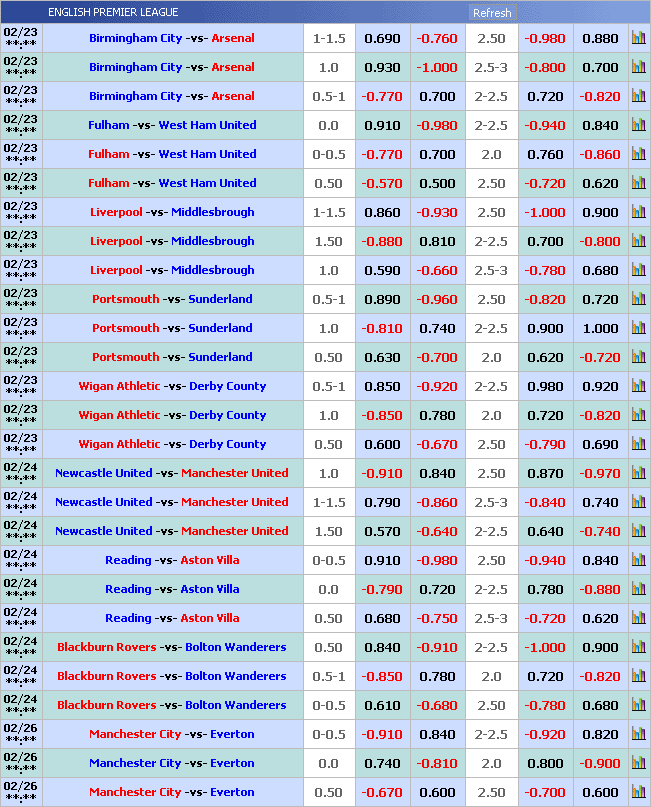Image resolution: width=651 pixels, height=807 pixels.
Task: Click the Refresh button in the header
Action: pyautogui.click(x=492, y=13)
